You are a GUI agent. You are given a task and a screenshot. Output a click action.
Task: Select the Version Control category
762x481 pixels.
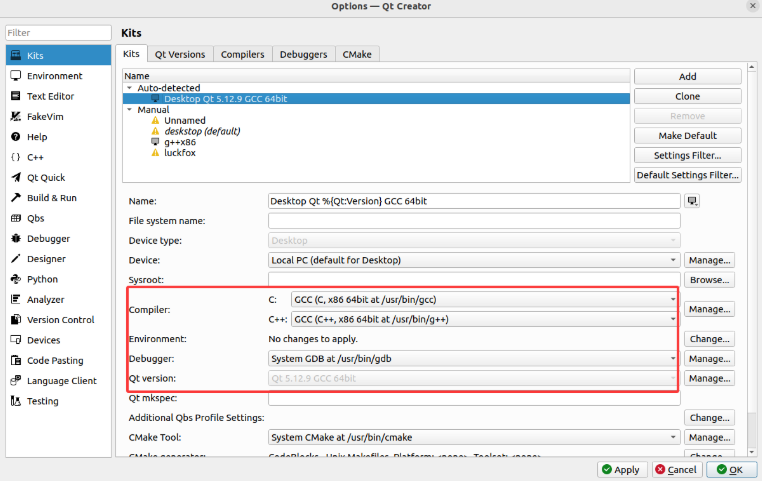[x=60, y=320]
